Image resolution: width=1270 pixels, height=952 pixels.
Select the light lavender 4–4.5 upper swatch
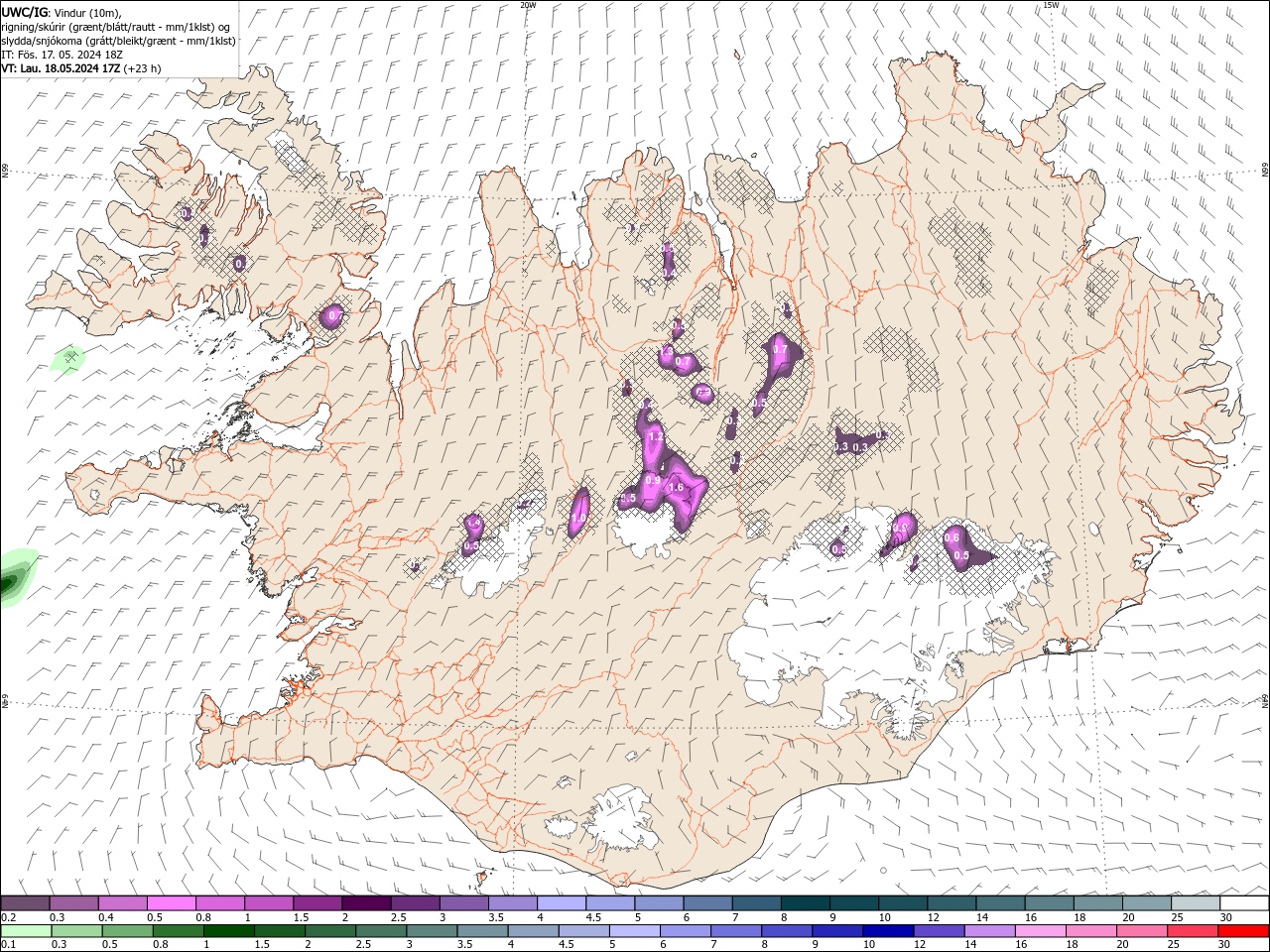[x=561, y=903]
